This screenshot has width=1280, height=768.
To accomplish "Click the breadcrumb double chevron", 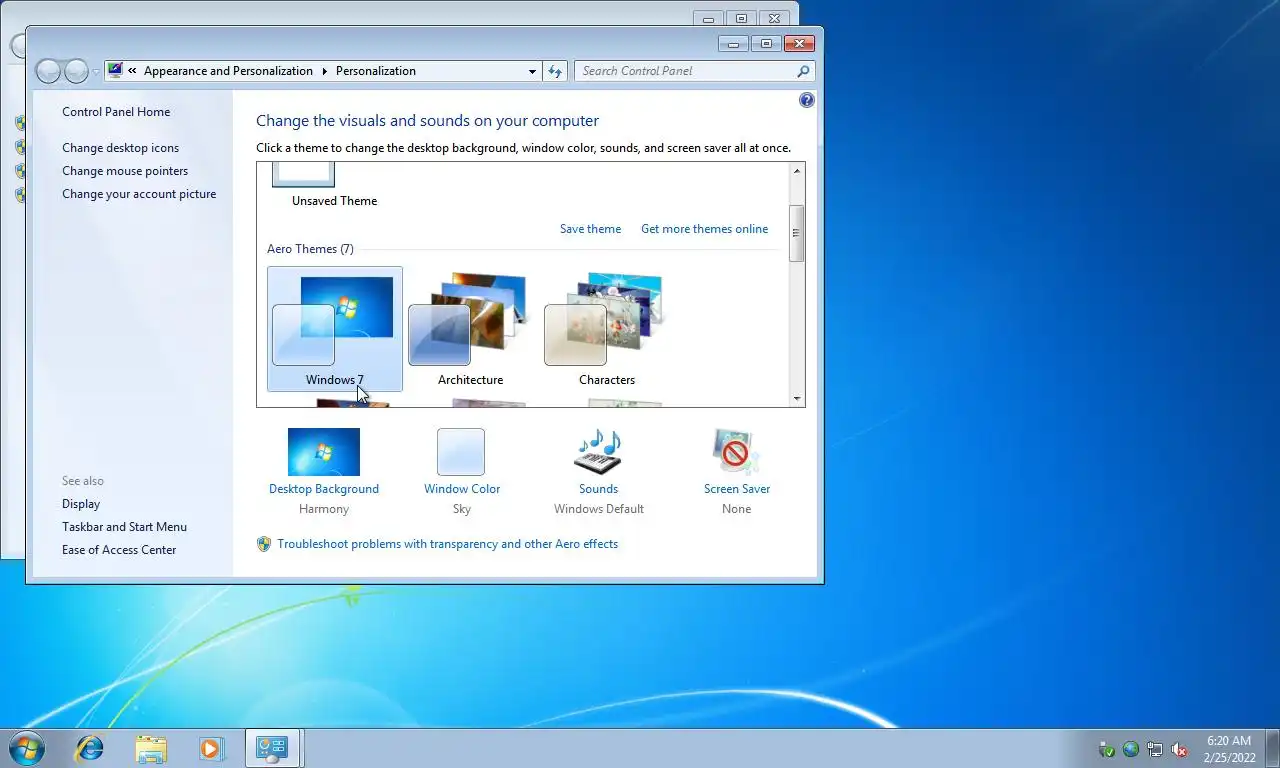I will 132,71.
